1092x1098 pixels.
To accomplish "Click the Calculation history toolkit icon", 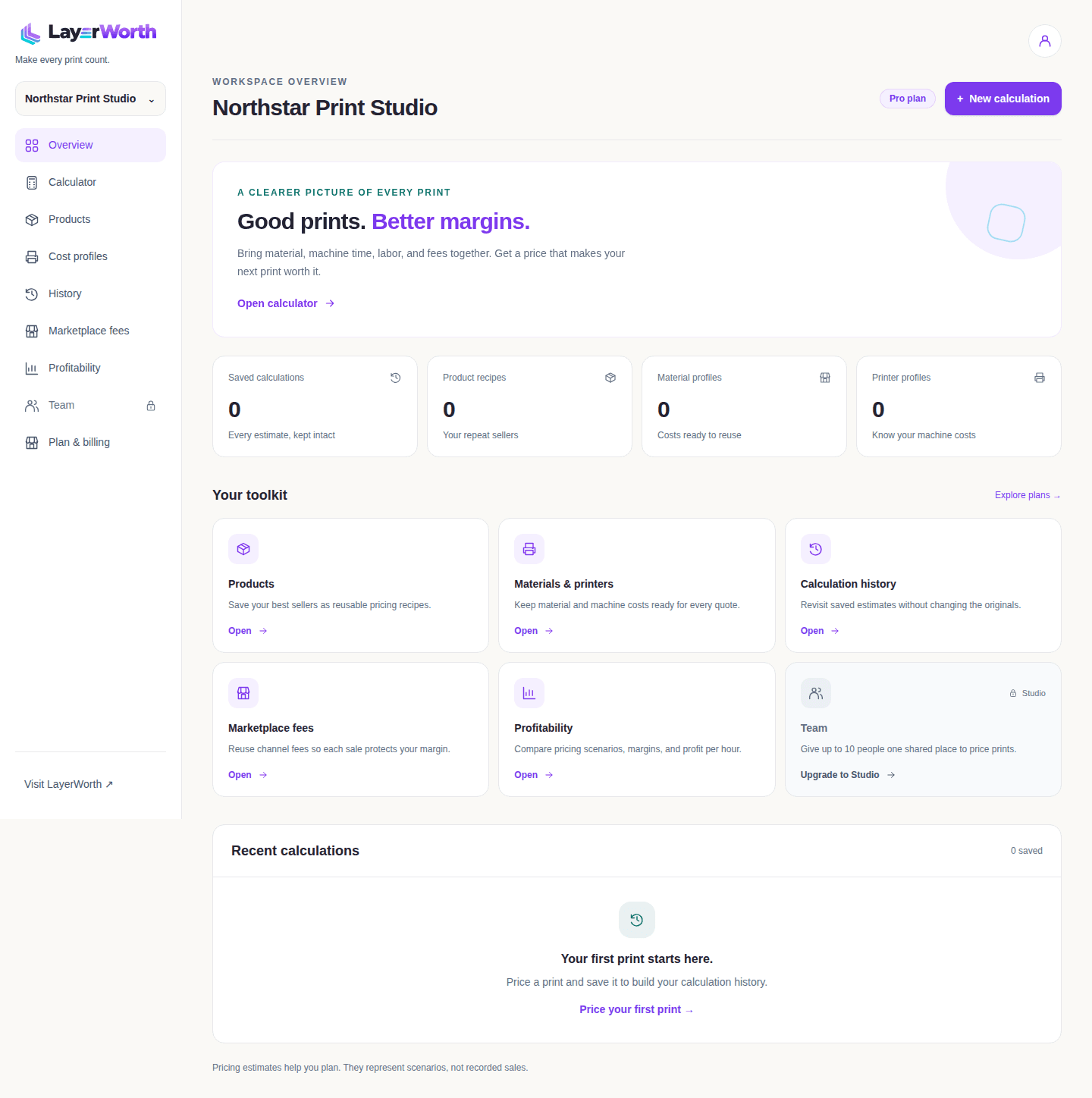I will [x=816, y=549].
